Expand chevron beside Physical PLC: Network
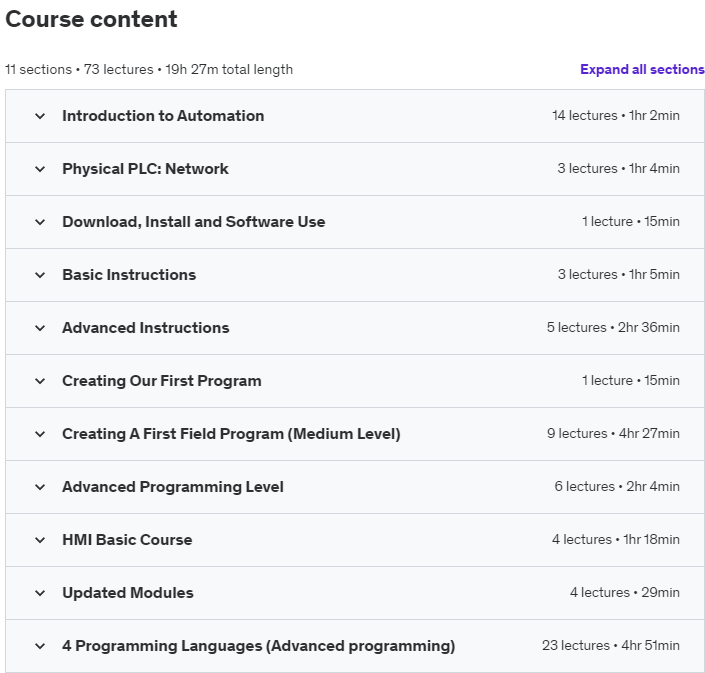 point(40,169)
